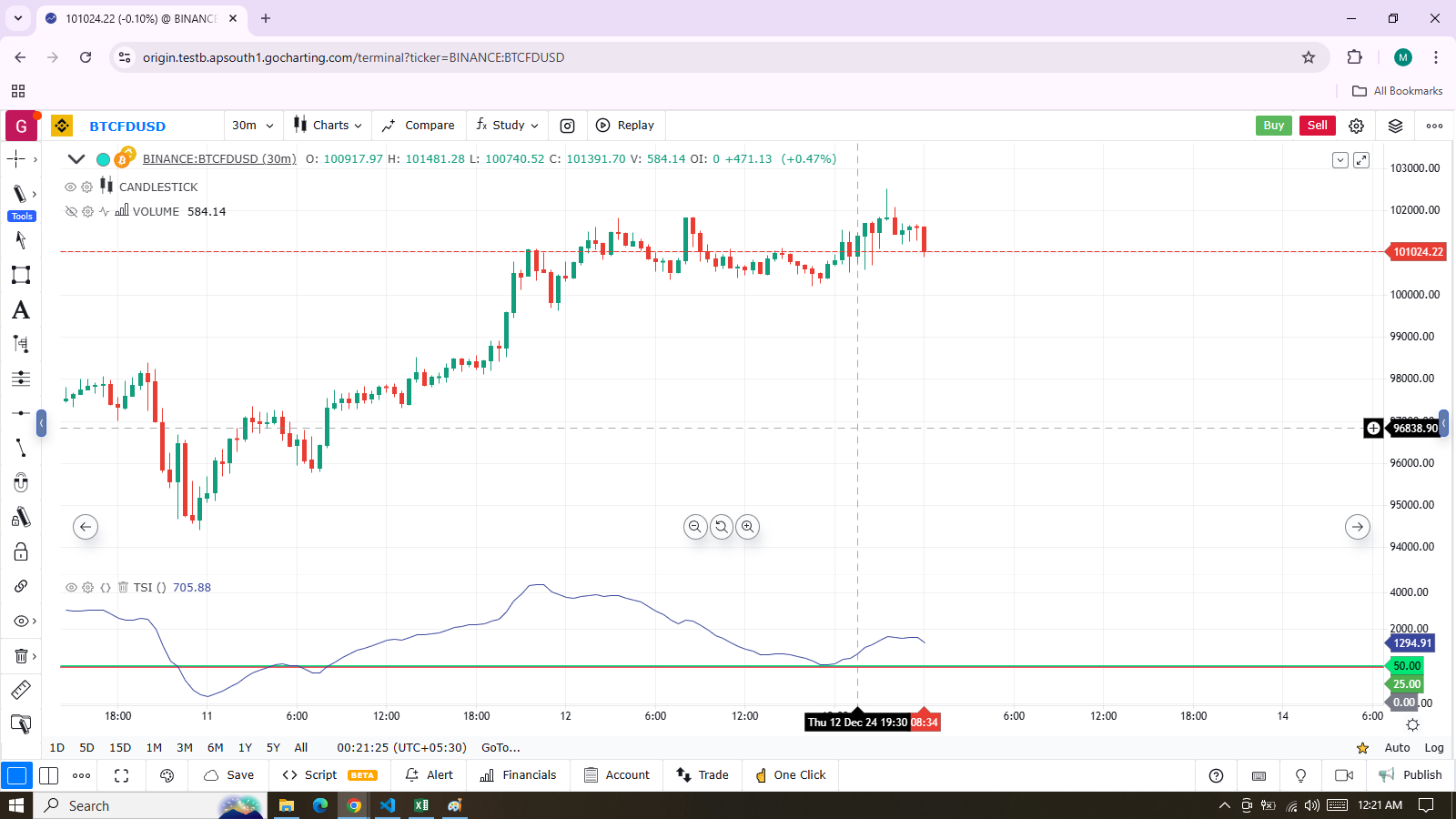1456x819 pixels.
Task: Open chart settings gear icon
Action: (x=1356, y=126)
